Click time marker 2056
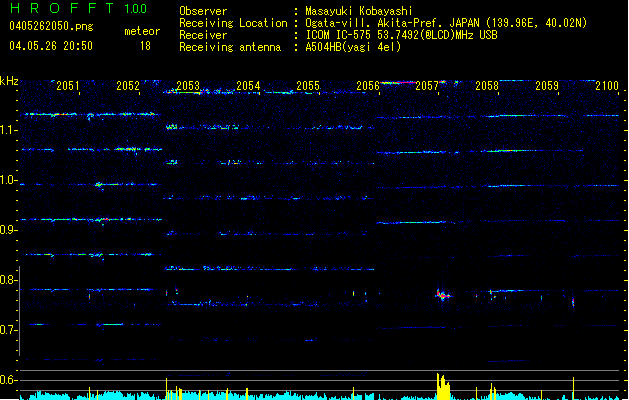Image resolution: width=629 pixels, height=400 pixels. [368, 86]
